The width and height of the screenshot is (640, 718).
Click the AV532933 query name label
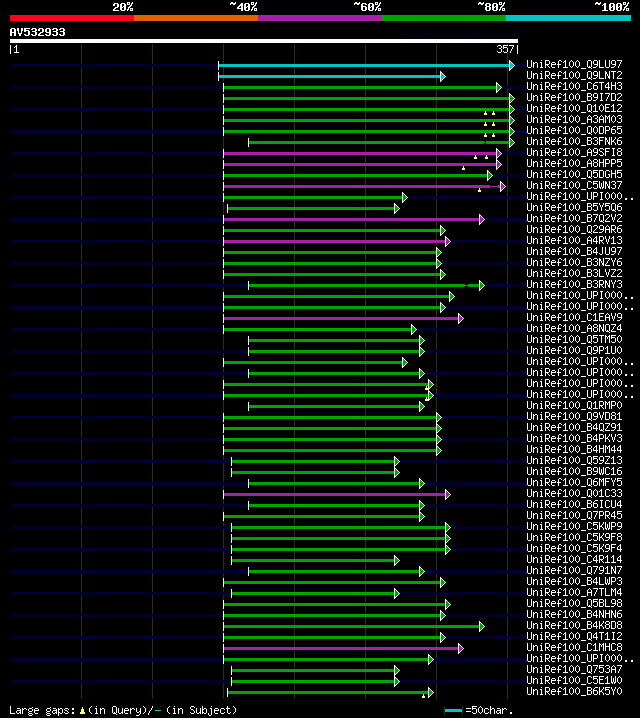(x=38, y=32)
